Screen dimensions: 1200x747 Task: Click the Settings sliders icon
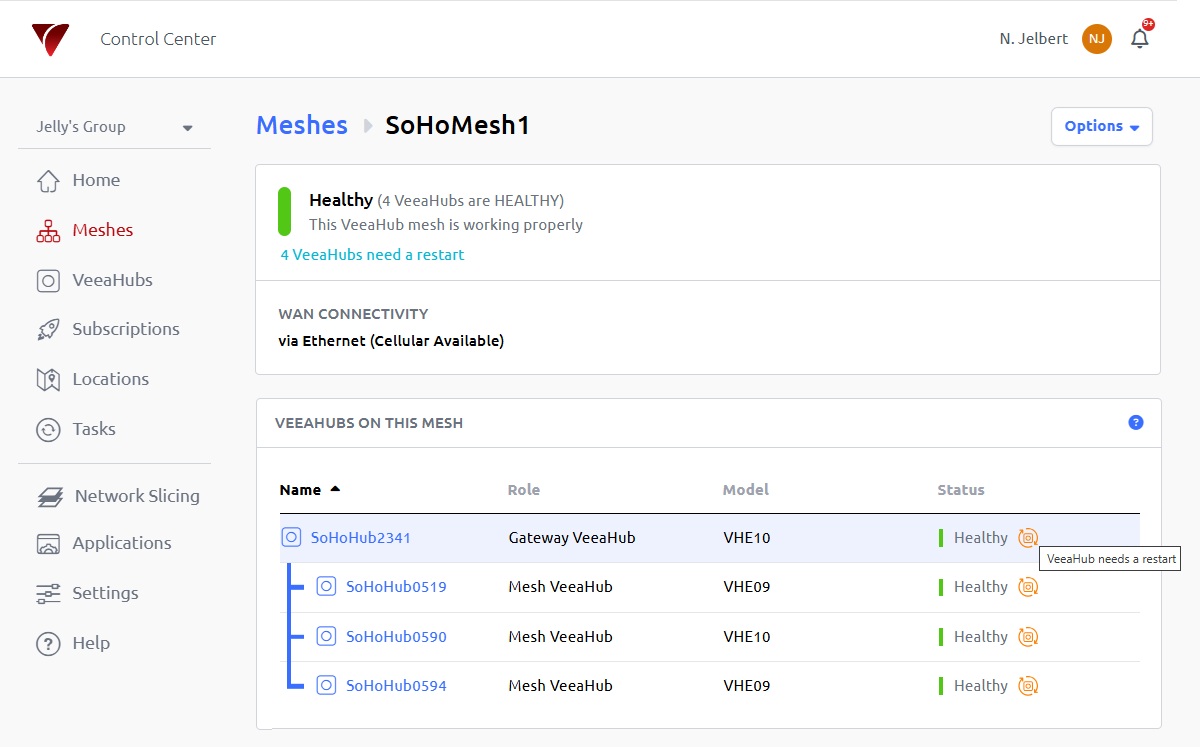pyautogui.click(x=48, y=594)
